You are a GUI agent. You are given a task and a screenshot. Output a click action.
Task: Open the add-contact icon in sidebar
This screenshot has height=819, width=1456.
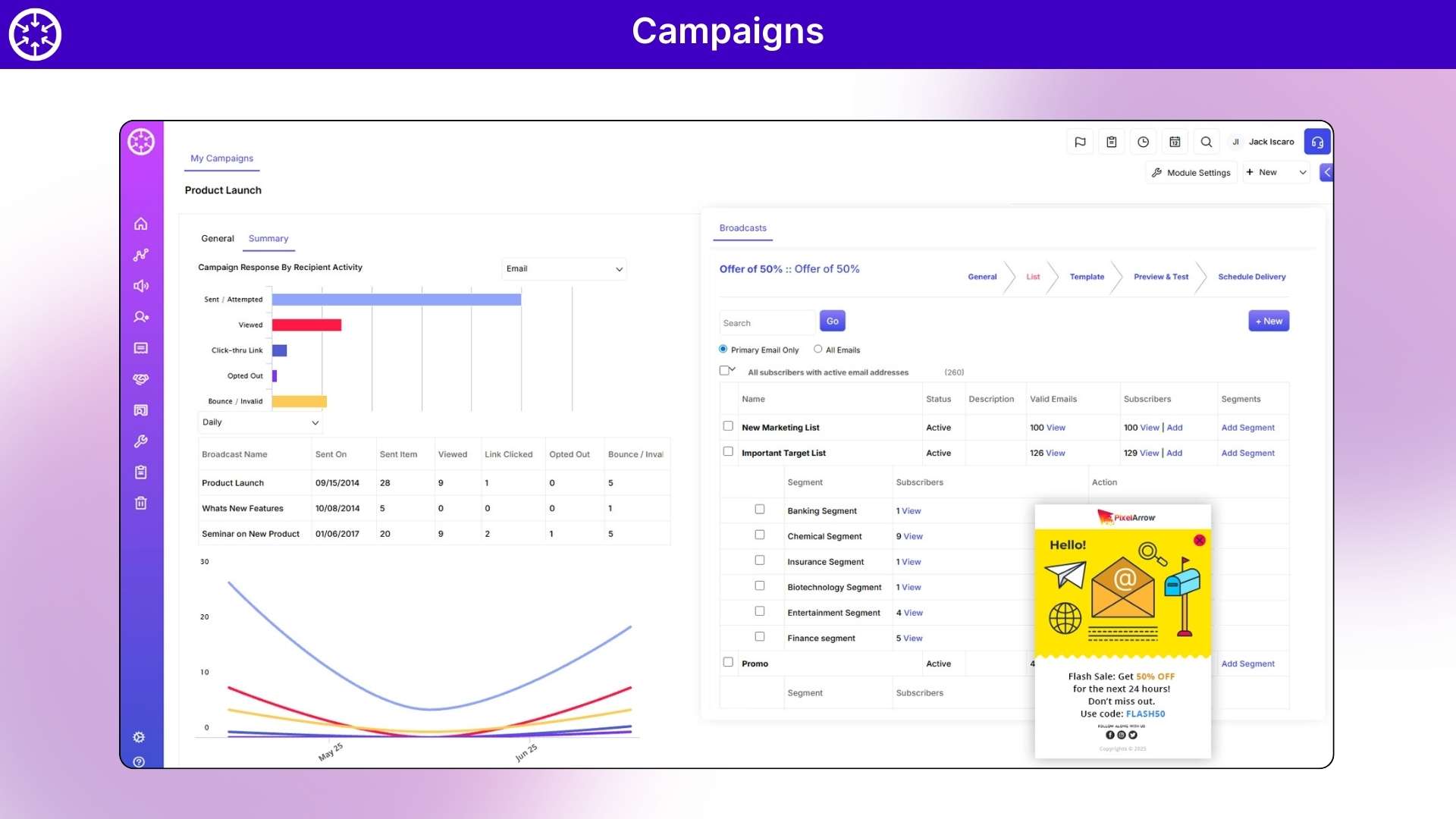141,317
